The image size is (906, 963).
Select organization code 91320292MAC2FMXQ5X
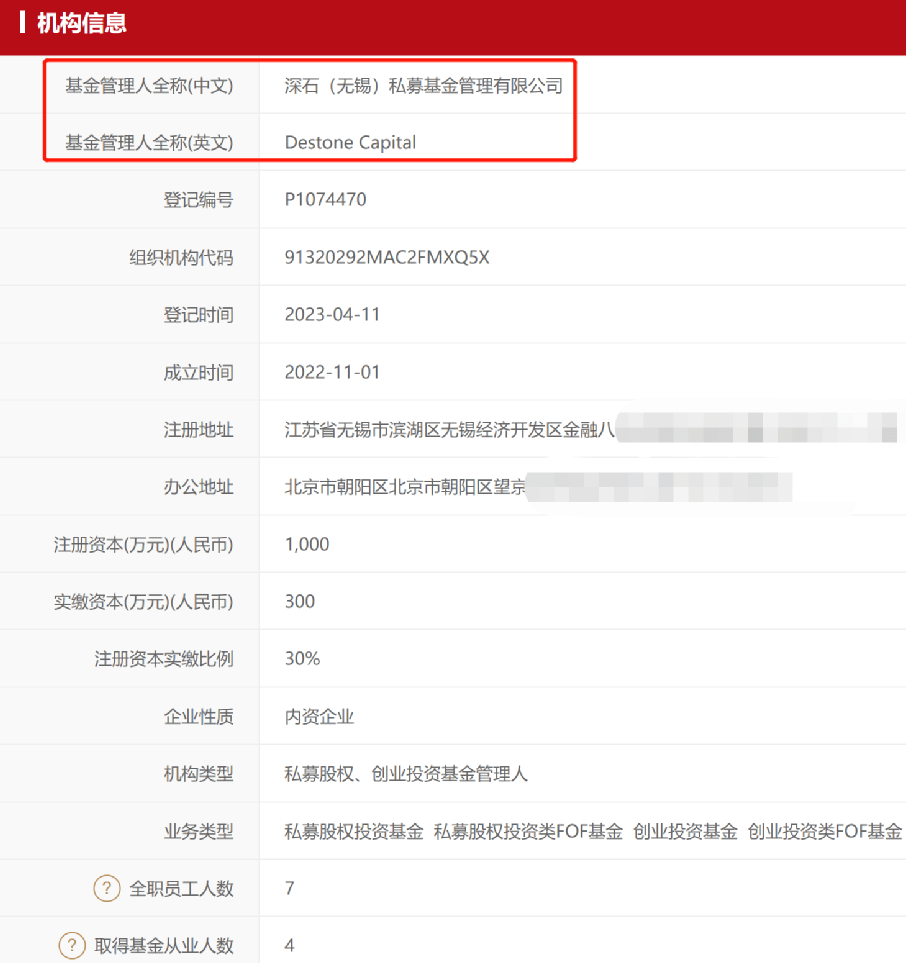click(x=387, y=258)
